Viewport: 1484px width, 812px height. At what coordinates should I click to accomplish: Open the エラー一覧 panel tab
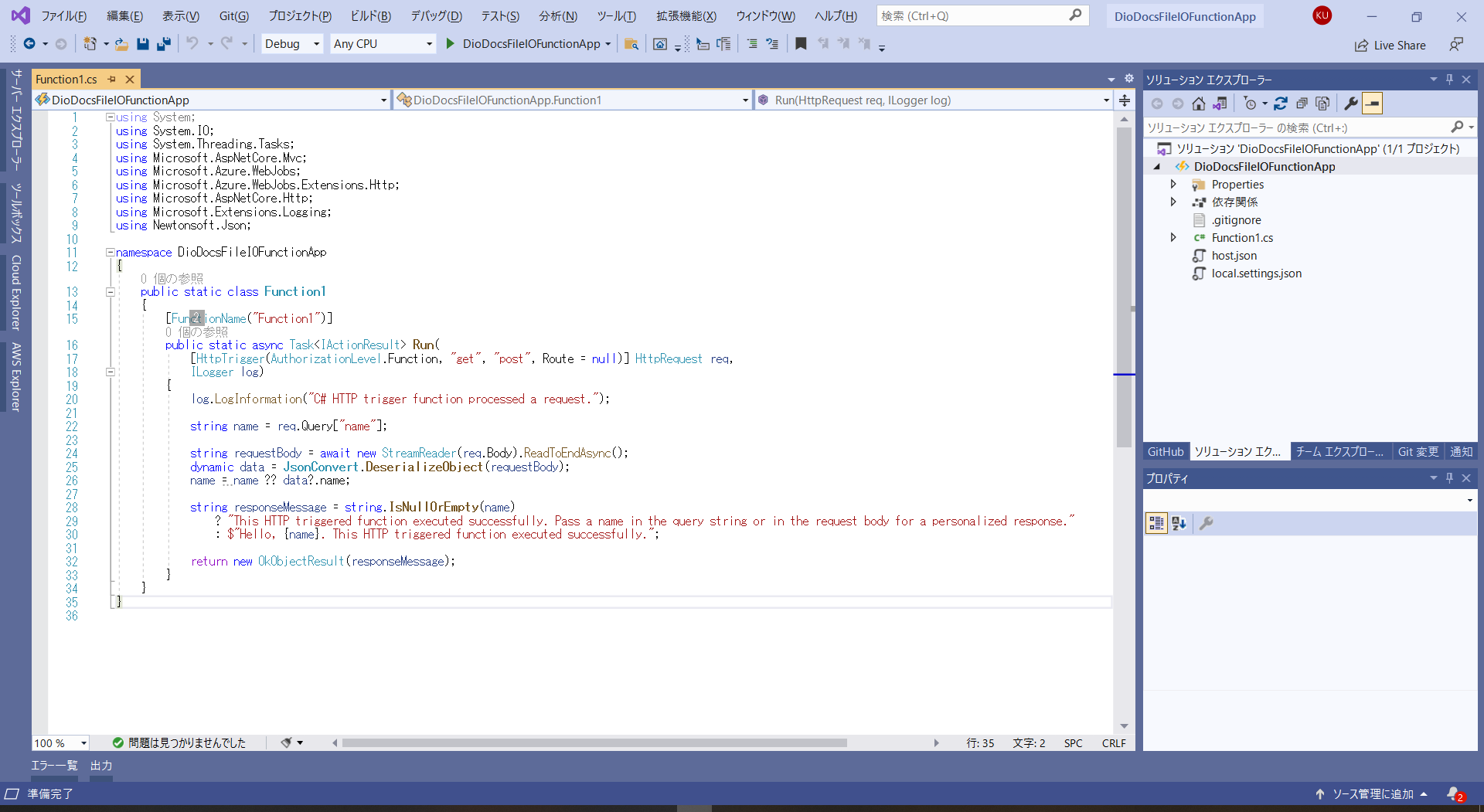(54, 766)
